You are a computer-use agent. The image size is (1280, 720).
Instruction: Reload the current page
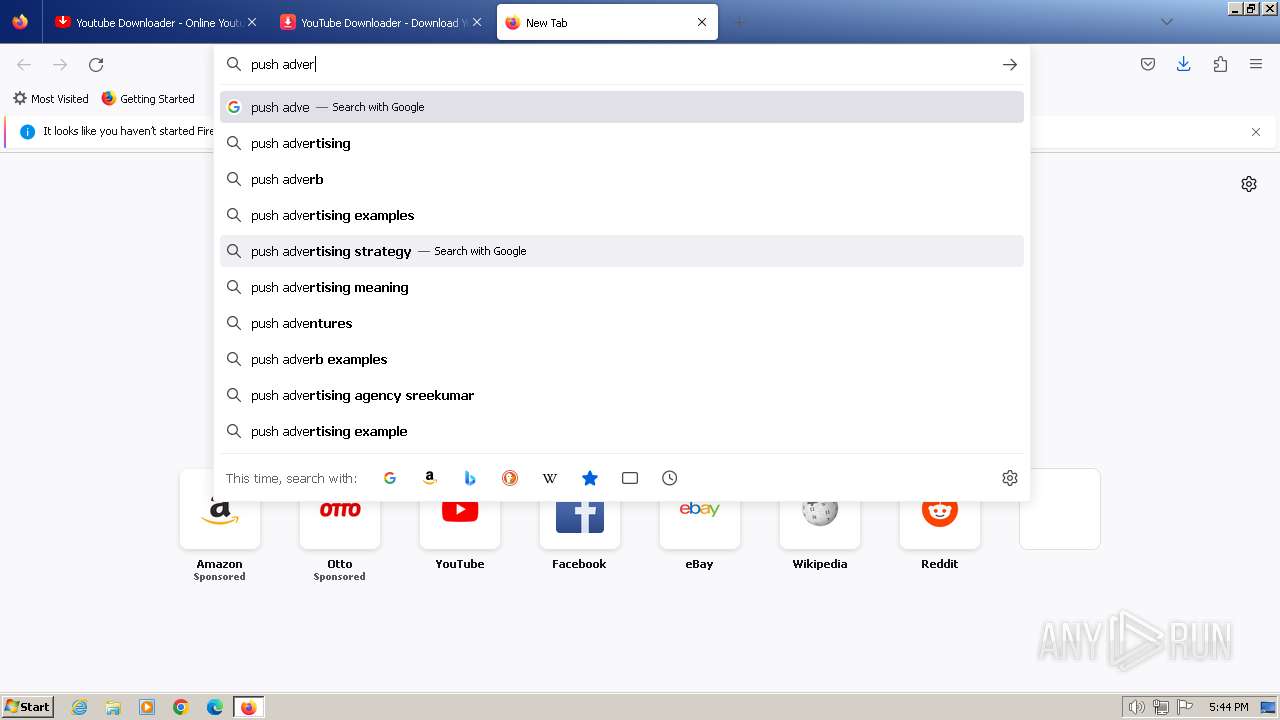(96, 64)
